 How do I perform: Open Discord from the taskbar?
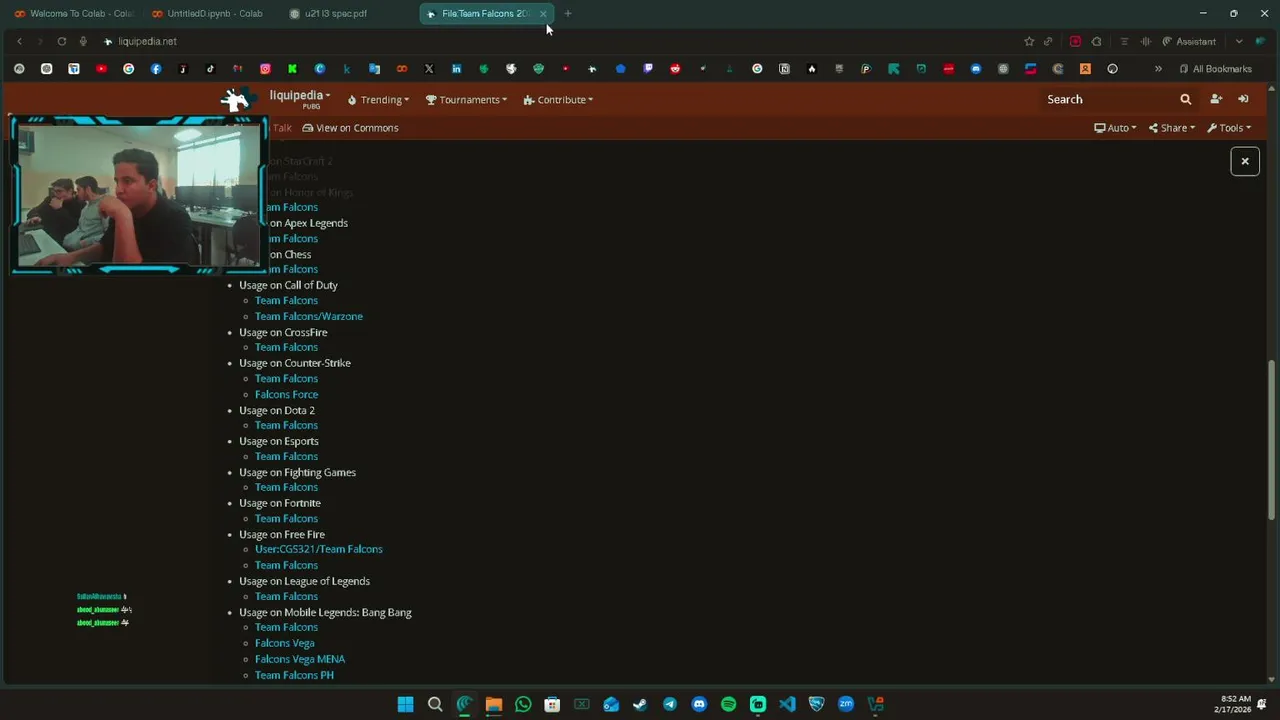pos(699,704)
